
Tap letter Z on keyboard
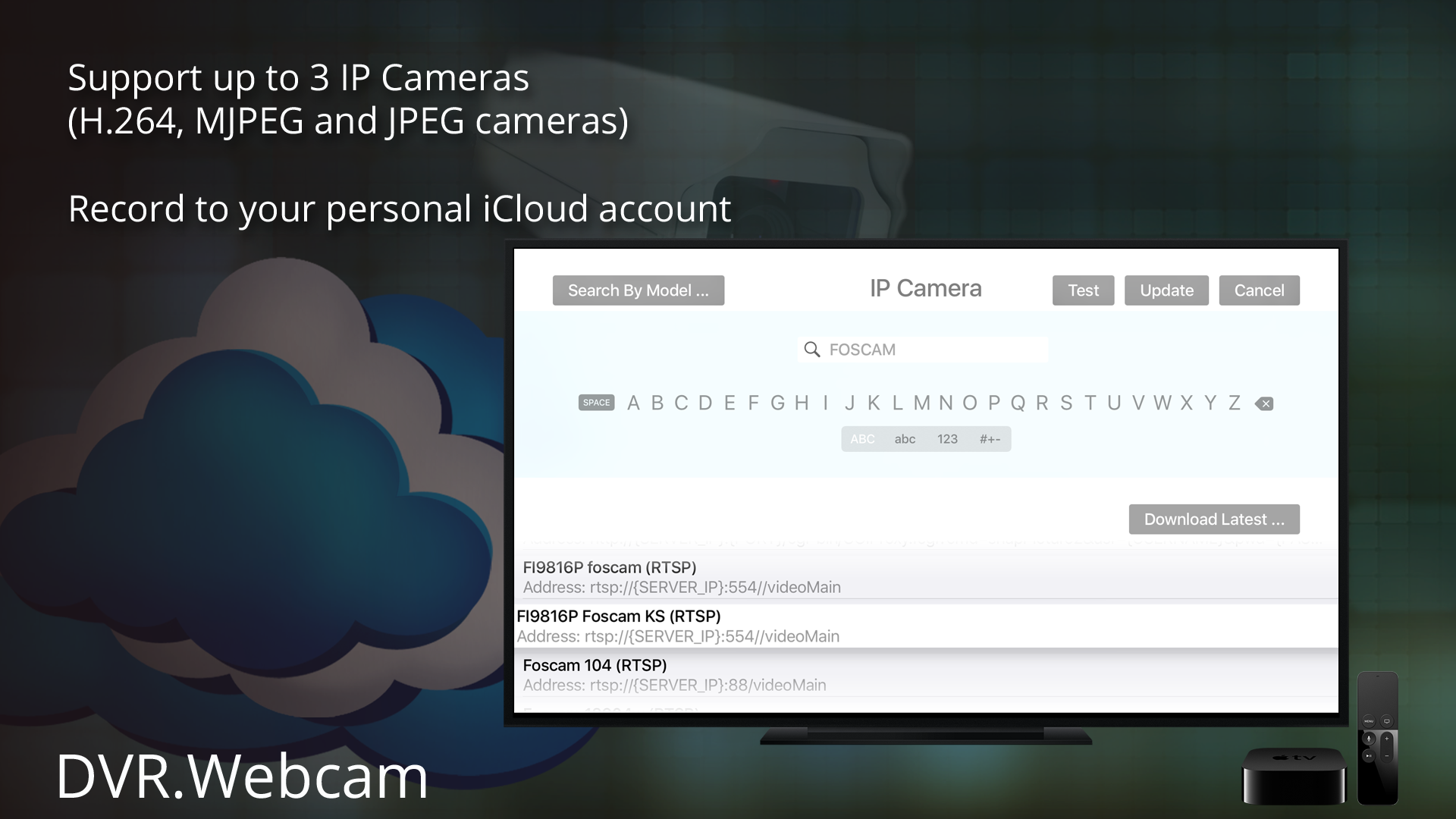1235,403
